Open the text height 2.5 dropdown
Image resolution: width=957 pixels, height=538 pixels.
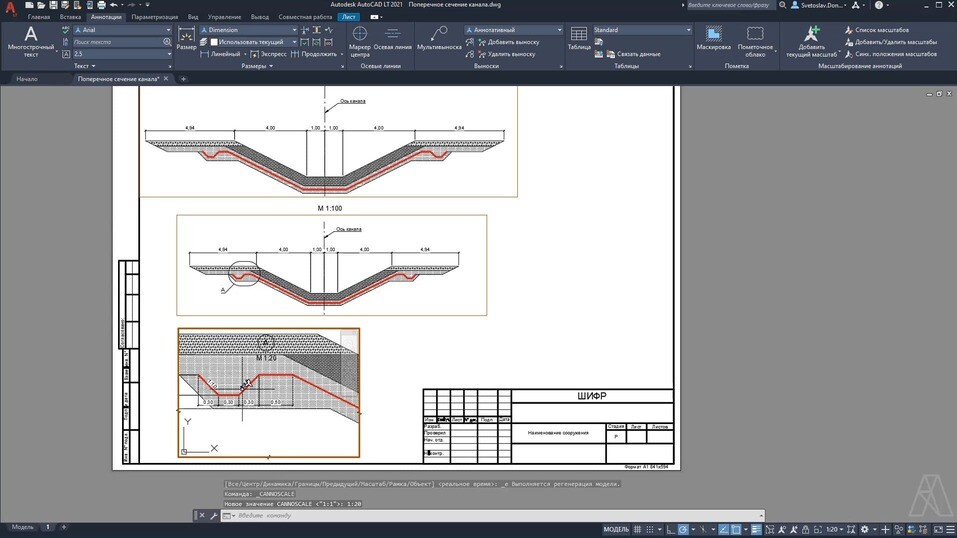click(x=122, y=54)
